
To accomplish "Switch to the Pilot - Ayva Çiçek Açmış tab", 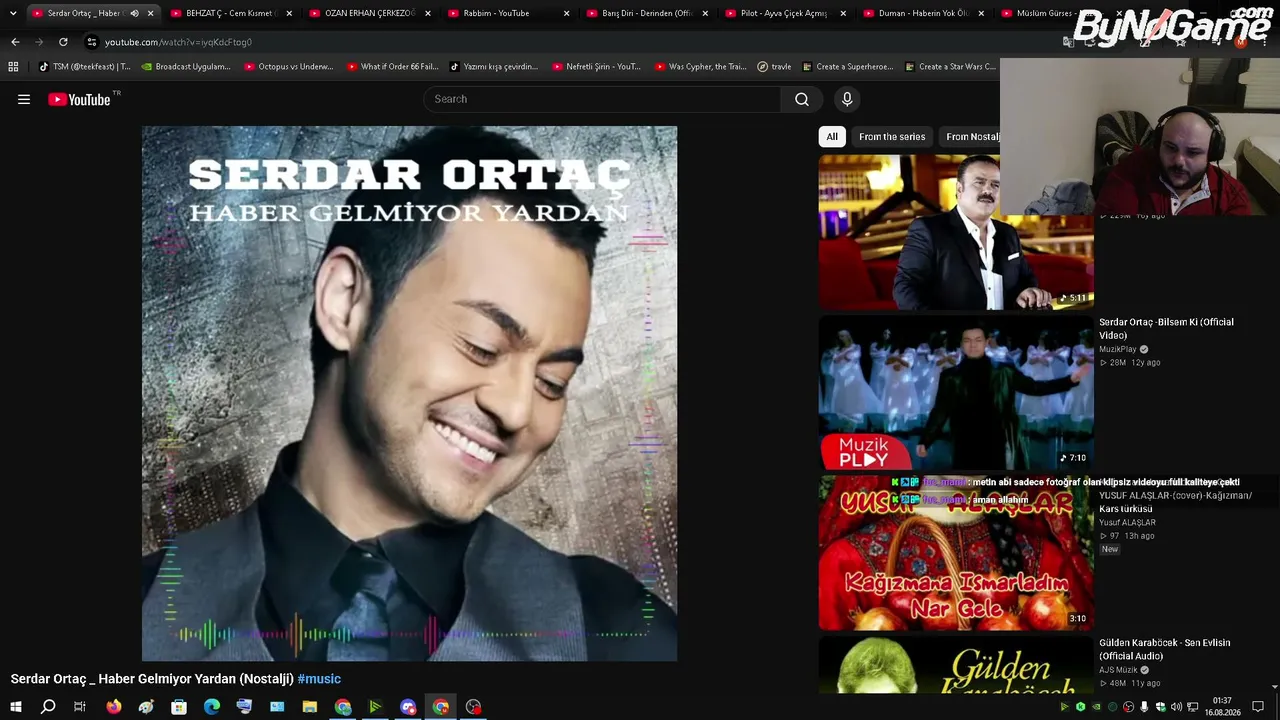I will (786, 13).
